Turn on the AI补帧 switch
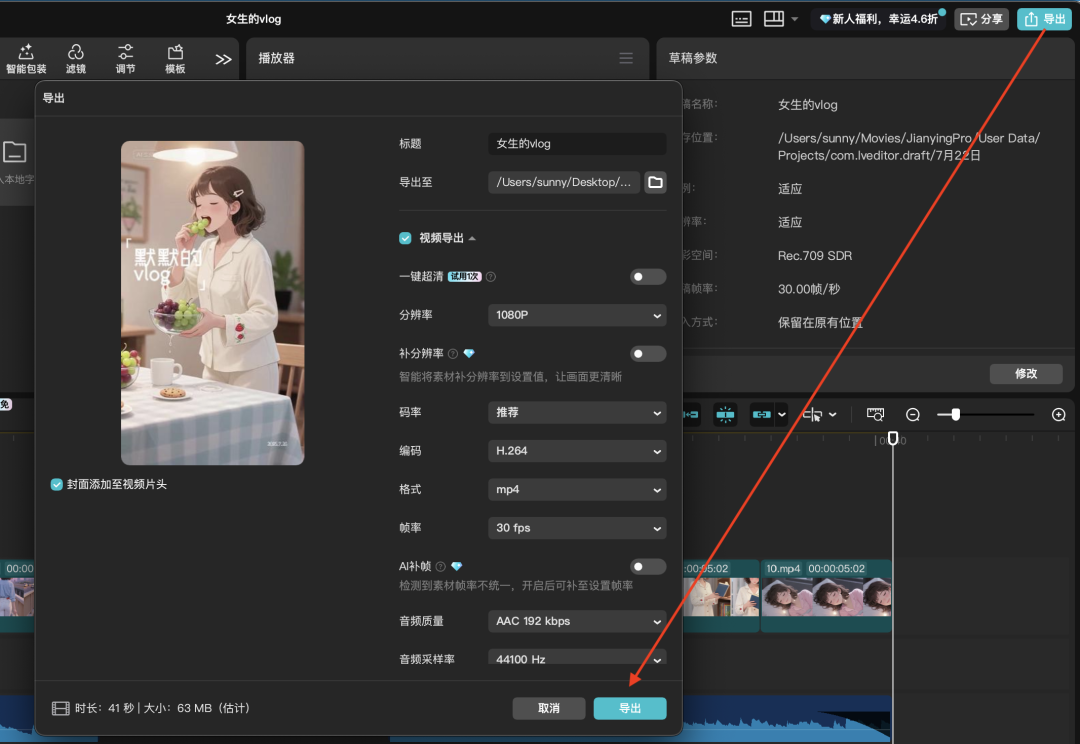 pyautogui.click(x=647, y=565)
